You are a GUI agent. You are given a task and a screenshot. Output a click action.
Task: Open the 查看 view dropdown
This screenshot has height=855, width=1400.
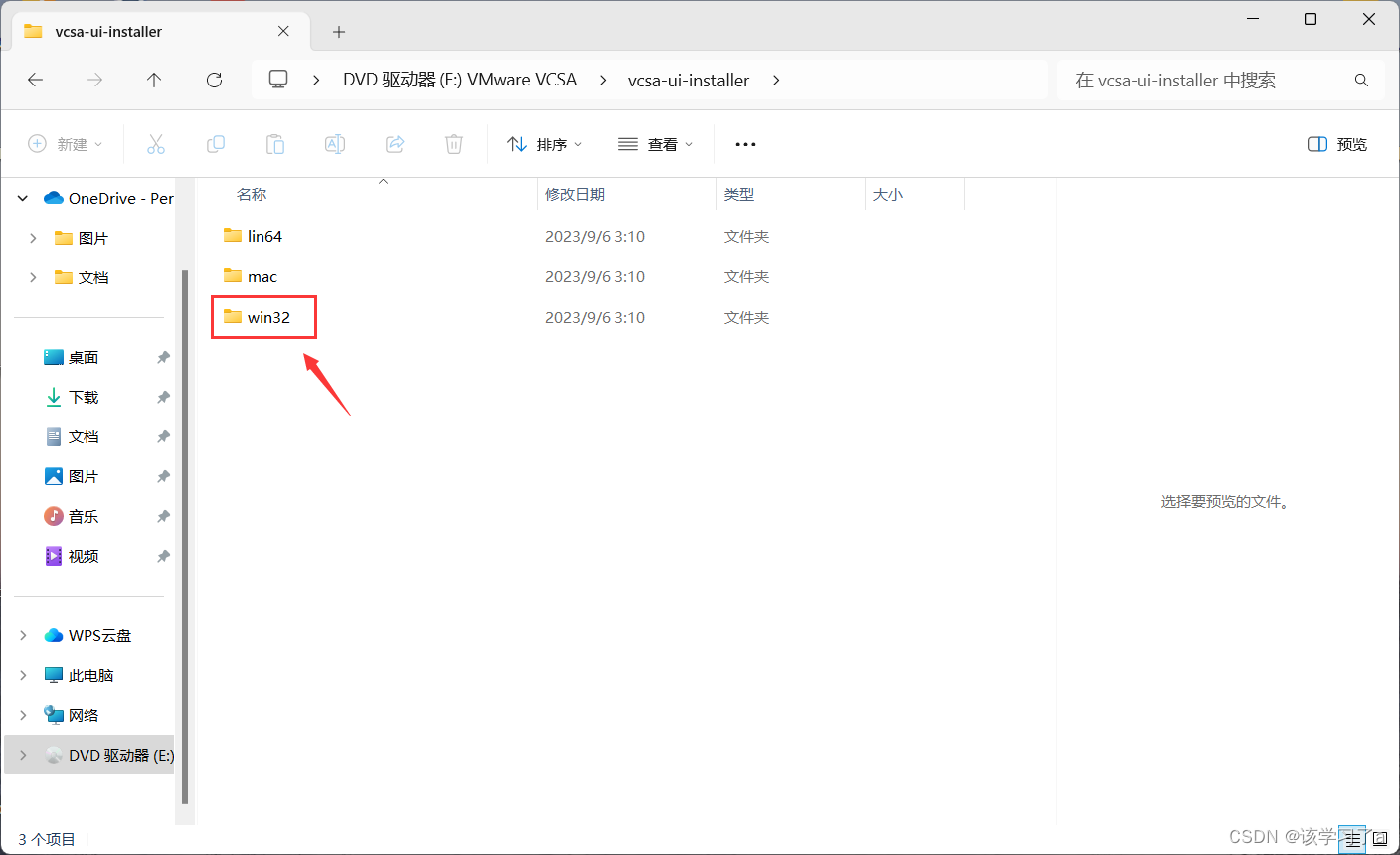[656, 144]
